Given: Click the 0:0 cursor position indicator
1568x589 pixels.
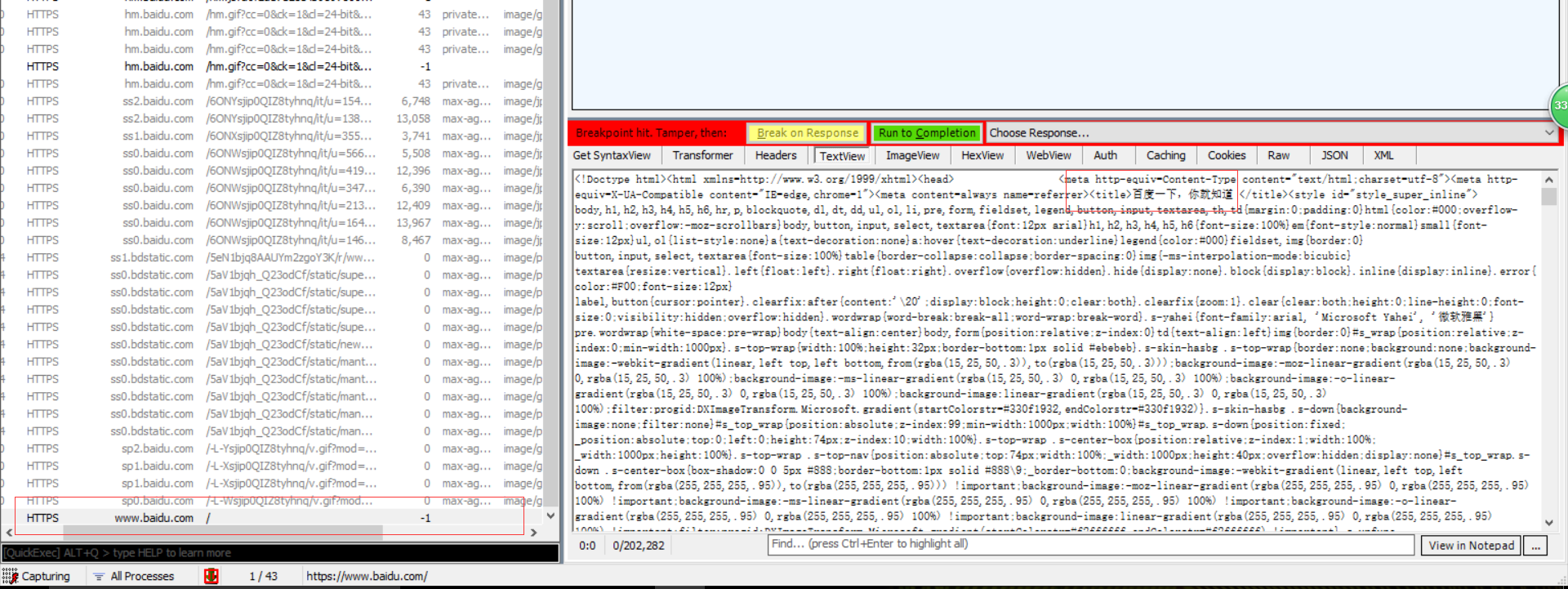Looking at the screenshot, I should pos(587,545).
